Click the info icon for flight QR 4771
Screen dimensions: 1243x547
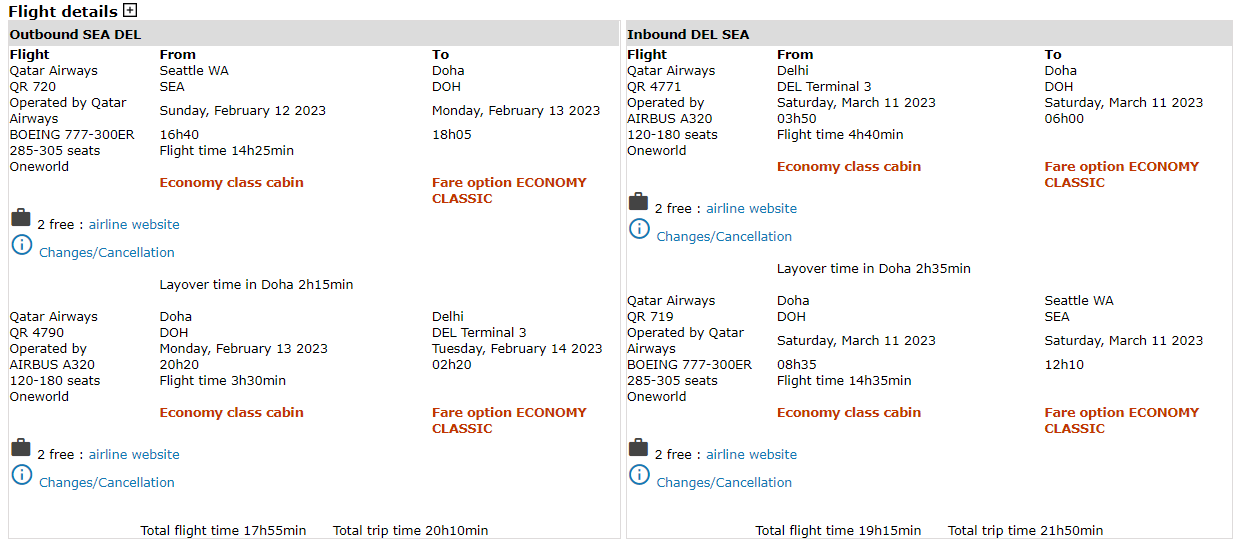pyautogui.click(x=639, y=229)
